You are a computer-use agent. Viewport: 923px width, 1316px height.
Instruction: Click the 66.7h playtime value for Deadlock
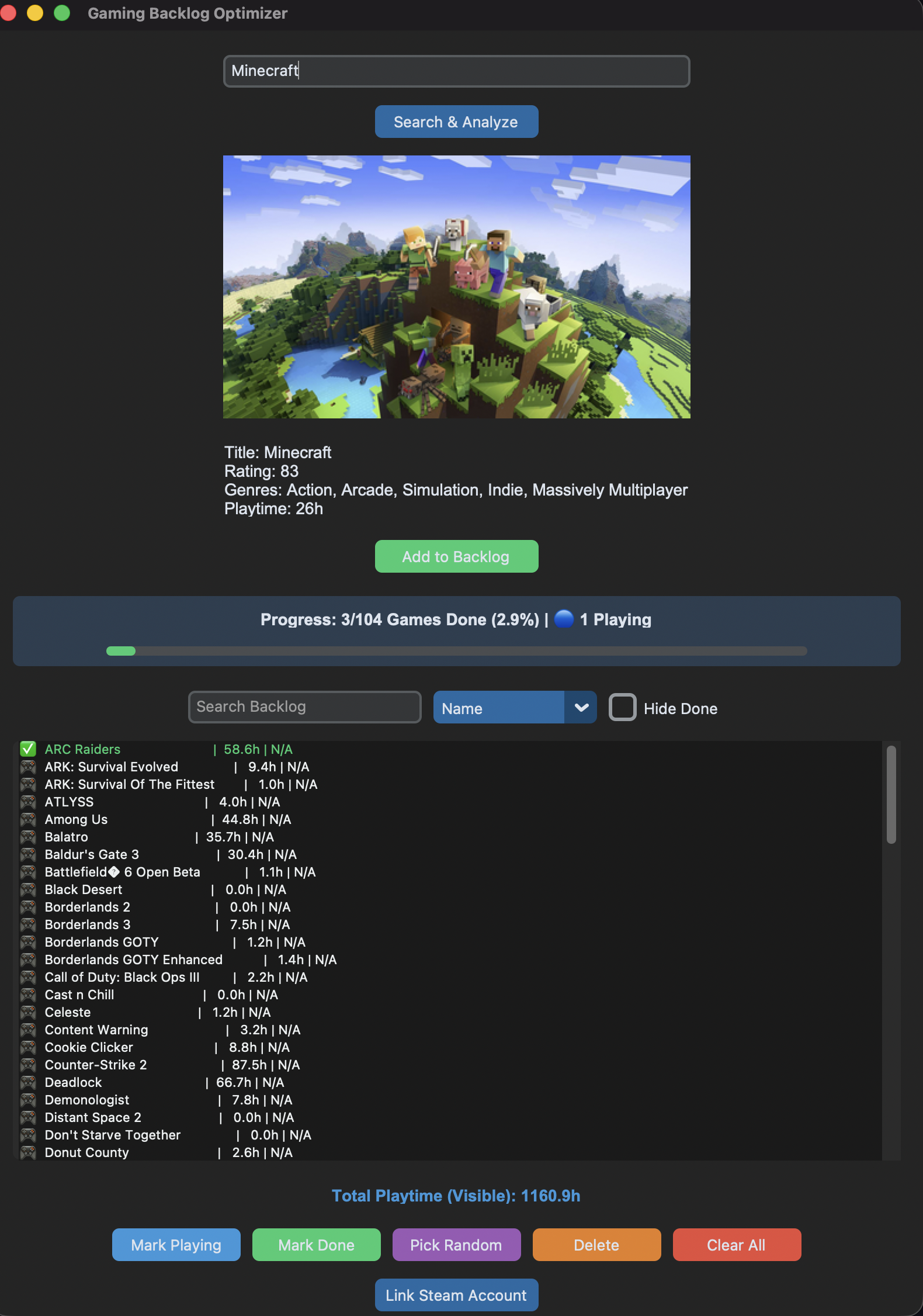[x=234, y=1082]
